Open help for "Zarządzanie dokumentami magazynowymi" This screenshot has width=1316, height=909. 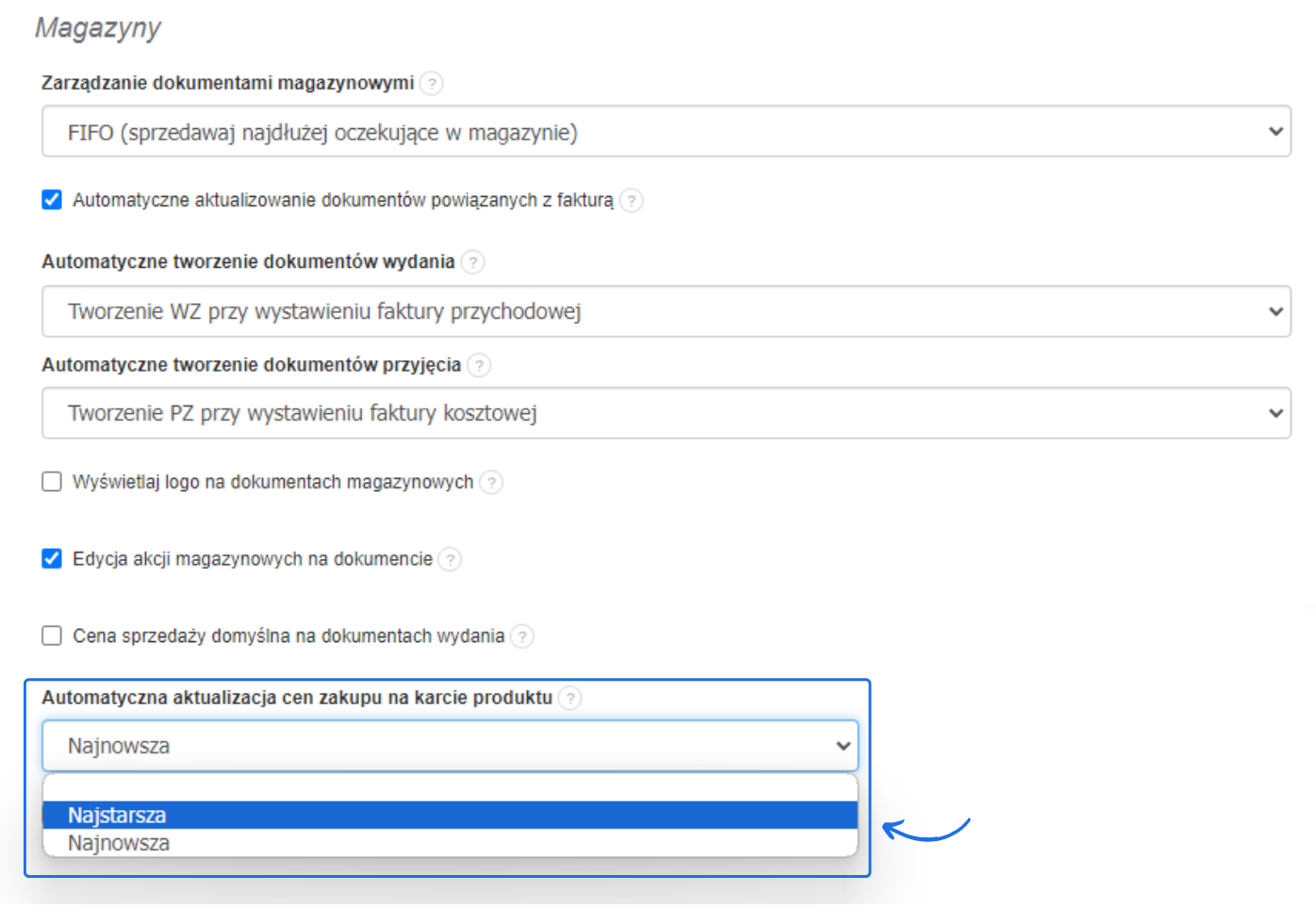[x=431, y=83]
